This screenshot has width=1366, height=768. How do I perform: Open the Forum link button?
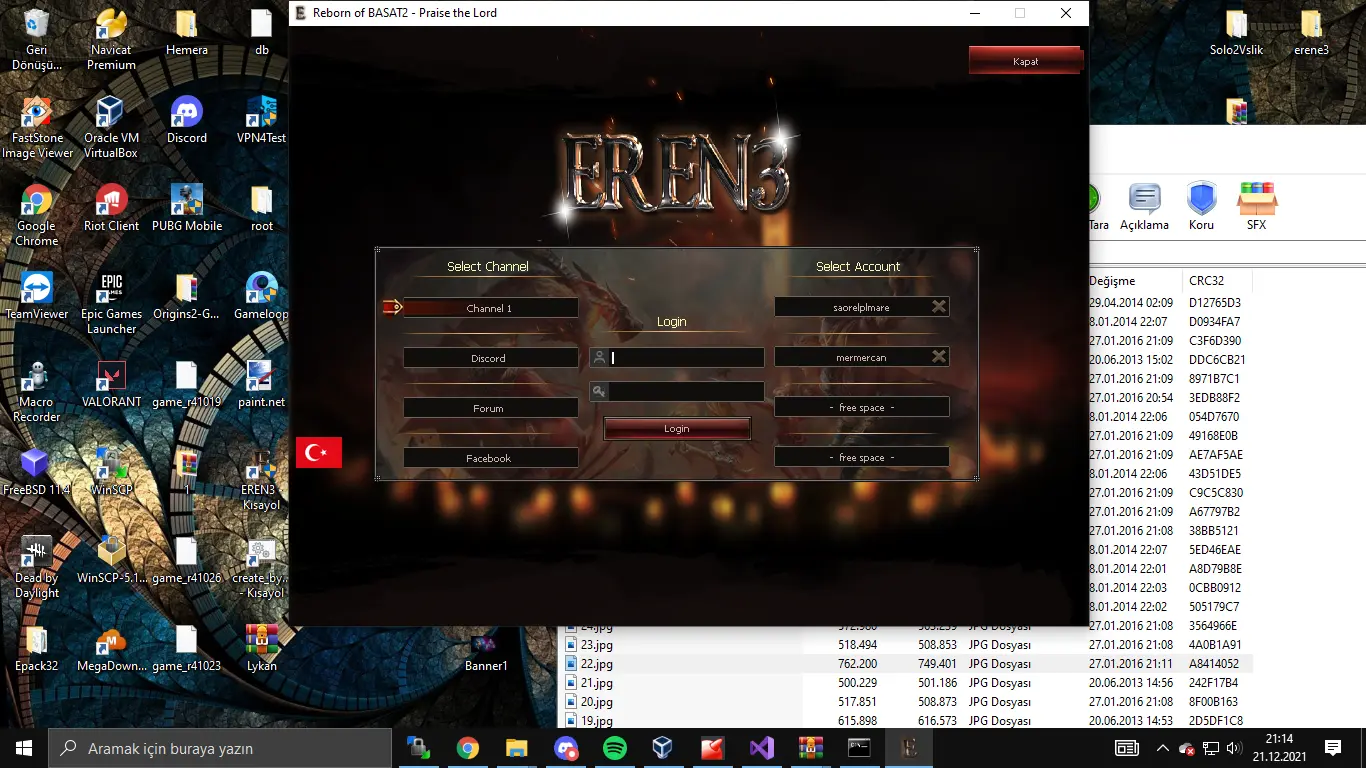pos(489,408)
